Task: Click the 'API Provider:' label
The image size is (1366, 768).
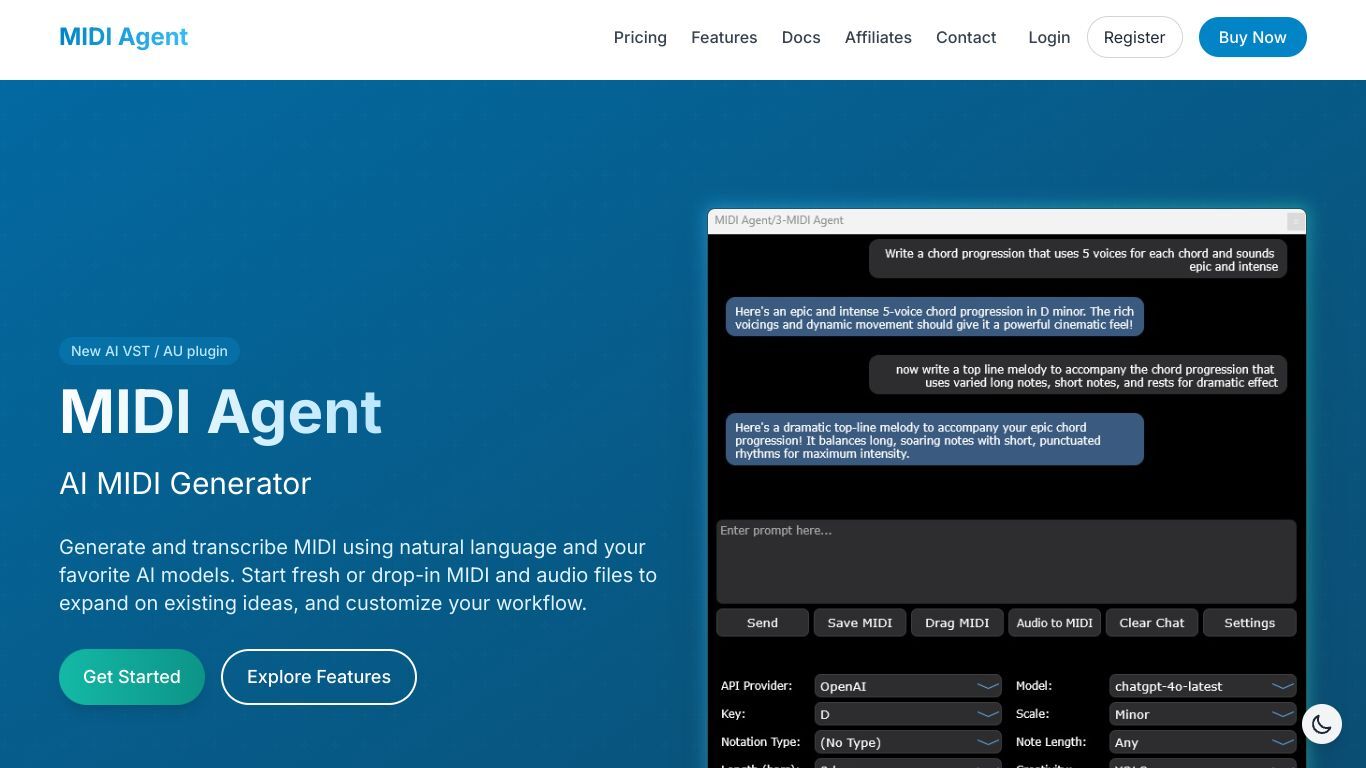Action: (x=756, y=686)
